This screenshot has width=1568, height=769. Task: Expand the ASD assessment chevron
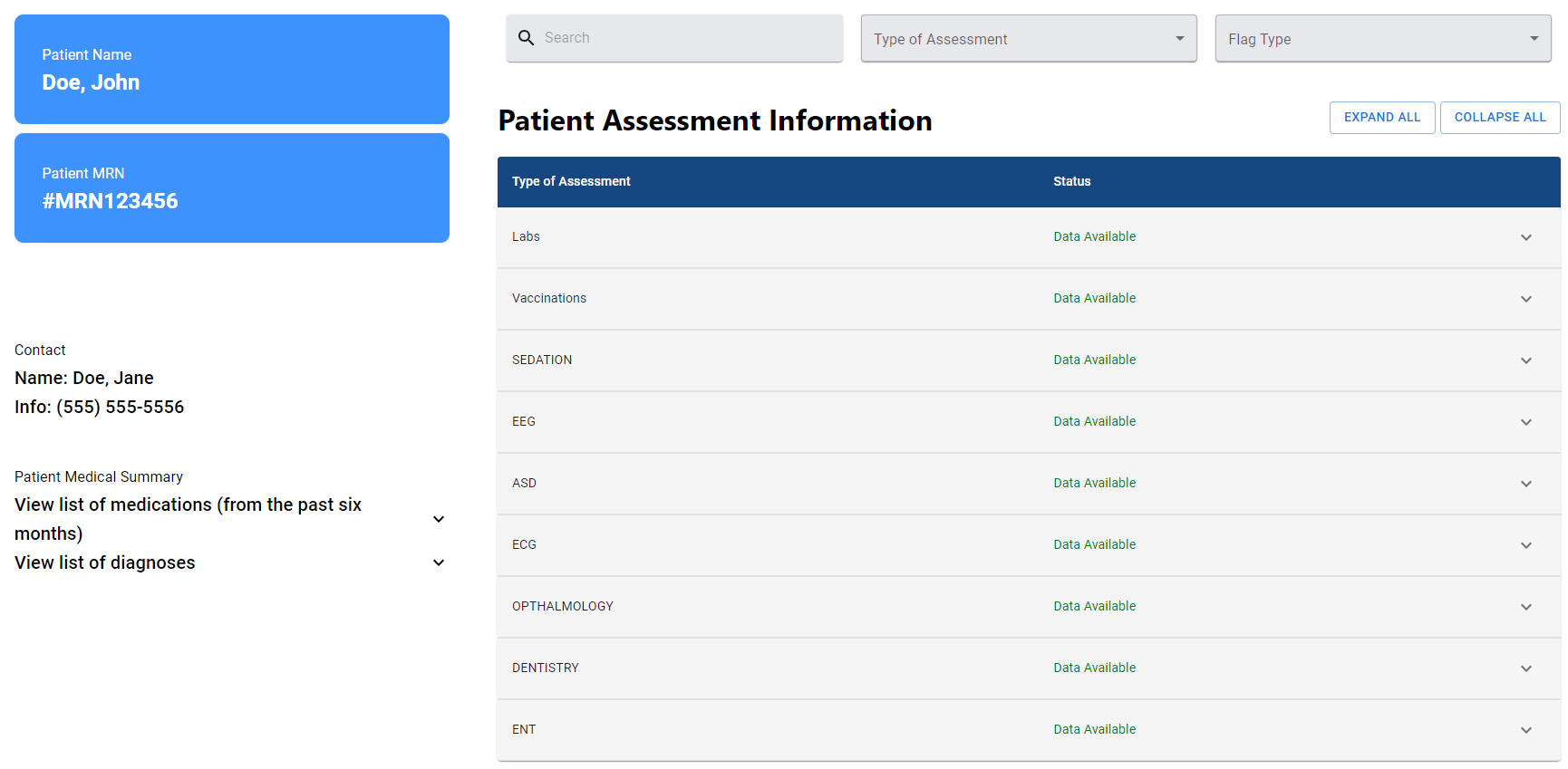pyautogui.click(x=1525, y=484)
